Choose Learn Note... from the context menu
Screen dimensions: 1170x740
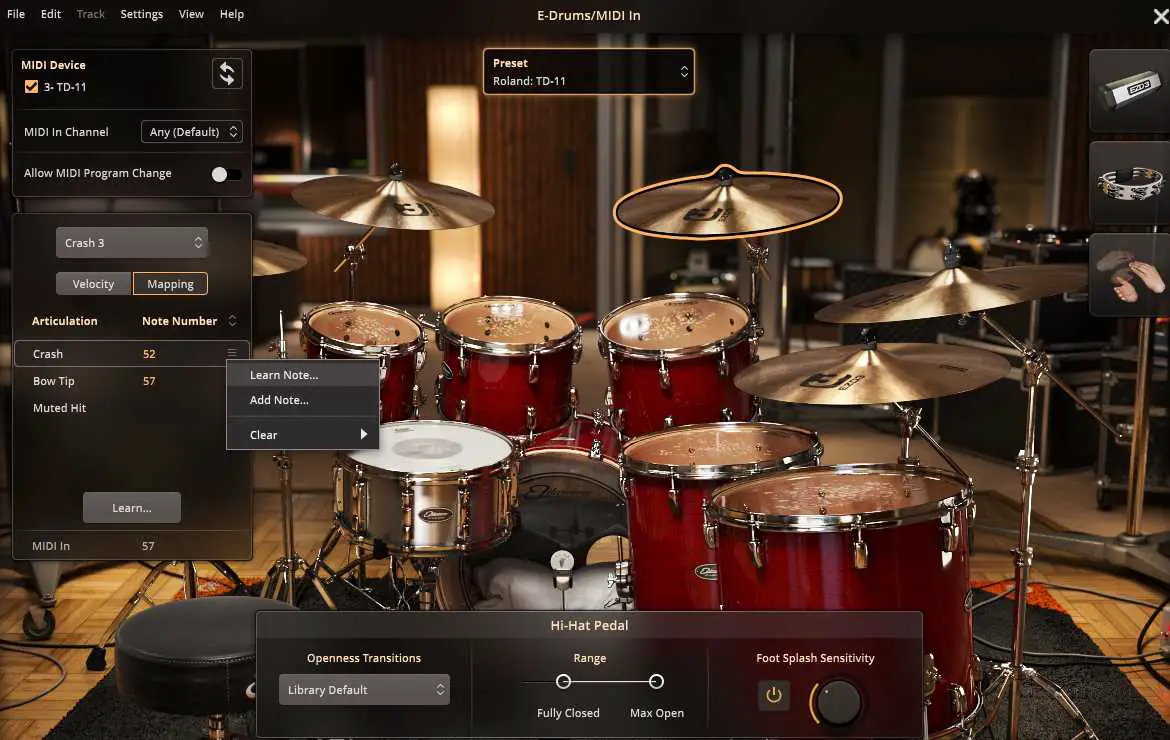coord(284,375)
